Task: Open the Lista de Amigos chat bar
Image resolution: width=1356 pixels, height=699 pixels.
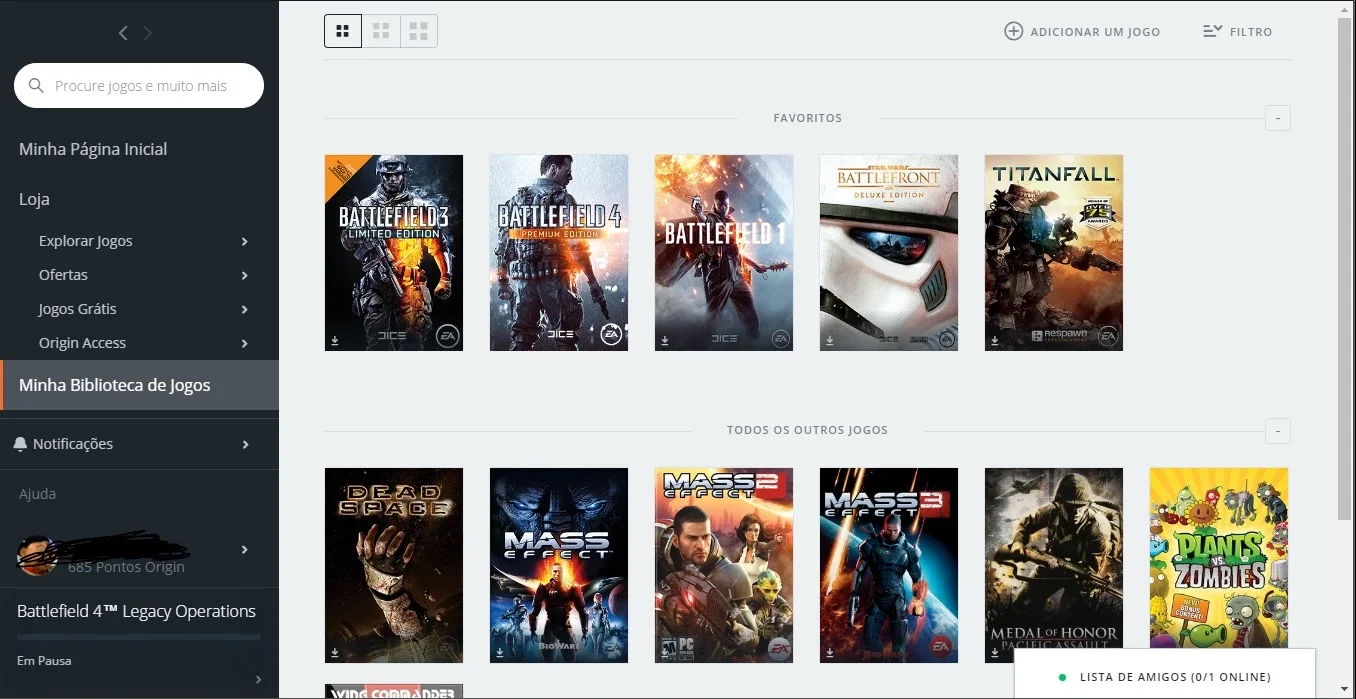Action: pyautogui.click(x=1165, y=677)
